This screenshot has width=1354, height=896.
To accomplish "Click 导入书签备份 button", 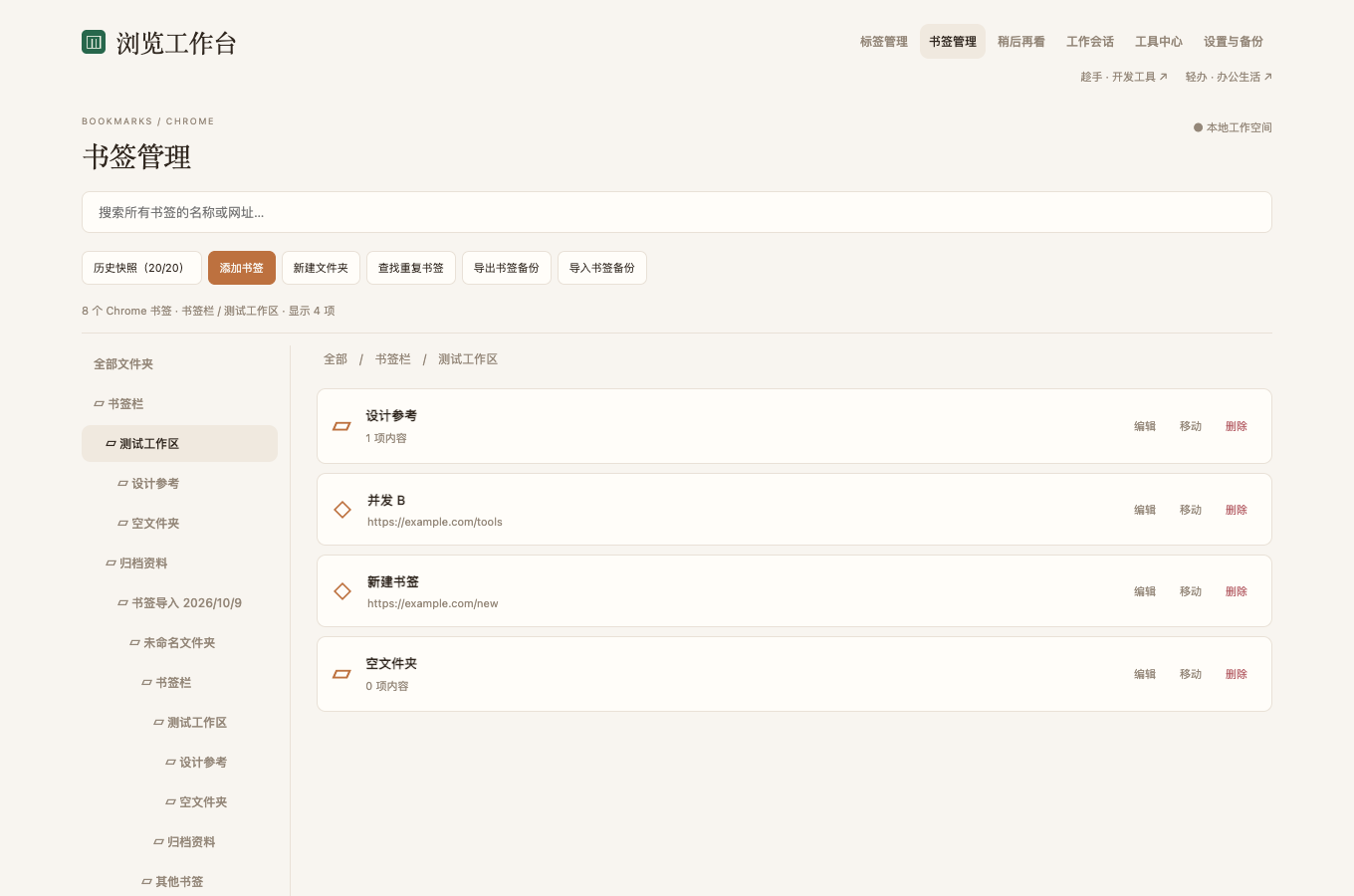I will click(x=602, y=268).
